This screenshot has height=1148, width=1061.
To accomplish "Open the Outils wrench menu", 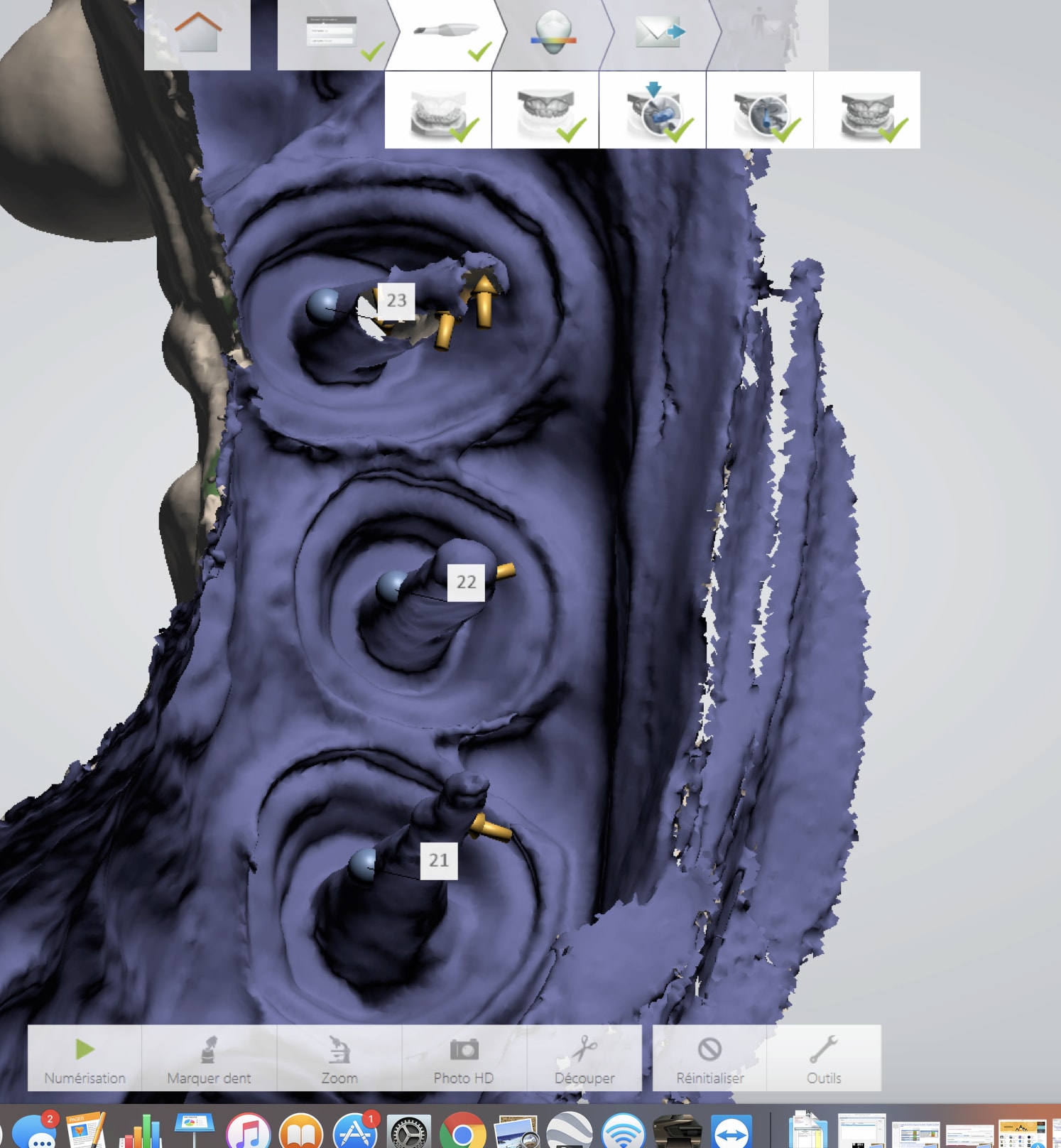I will coord(824,1058).
